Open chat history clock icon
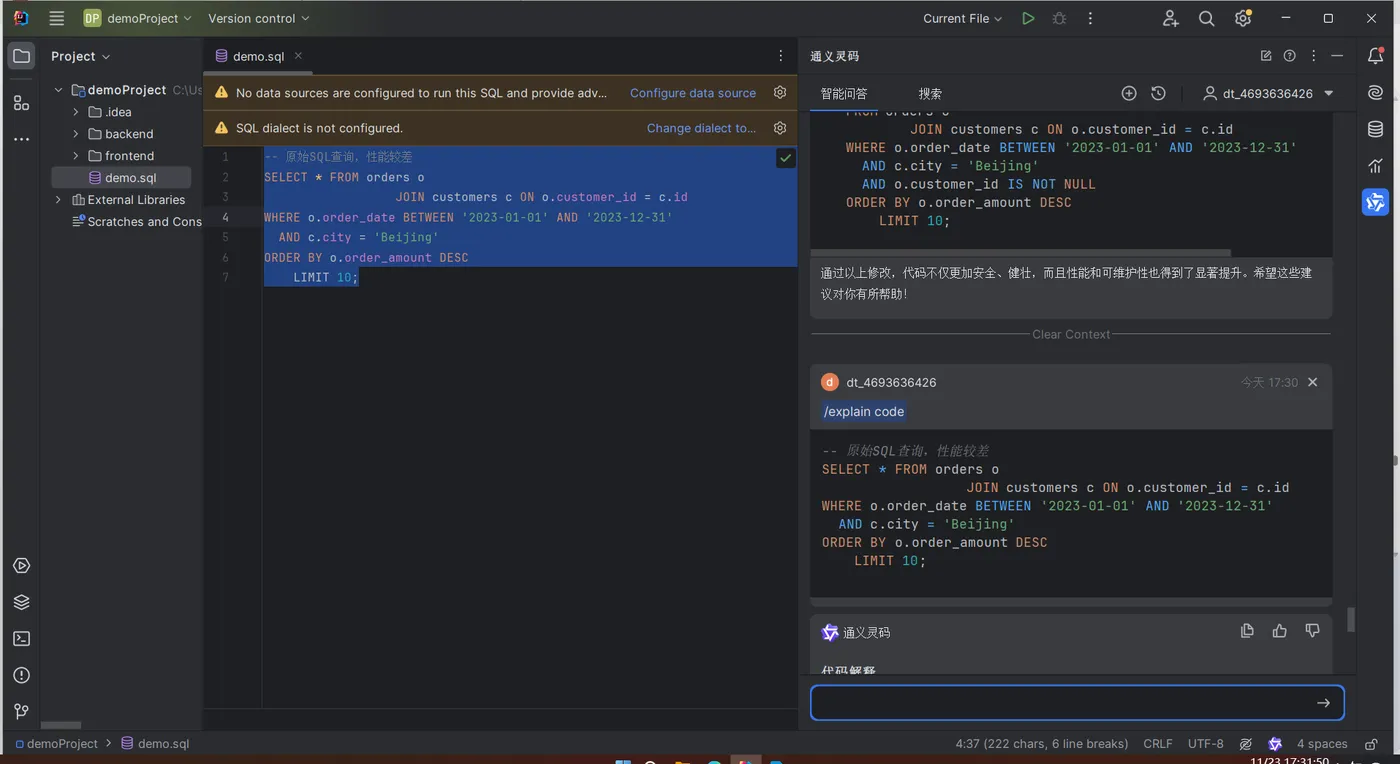This screenshot has width=1400, height=764. [1158, 93]
